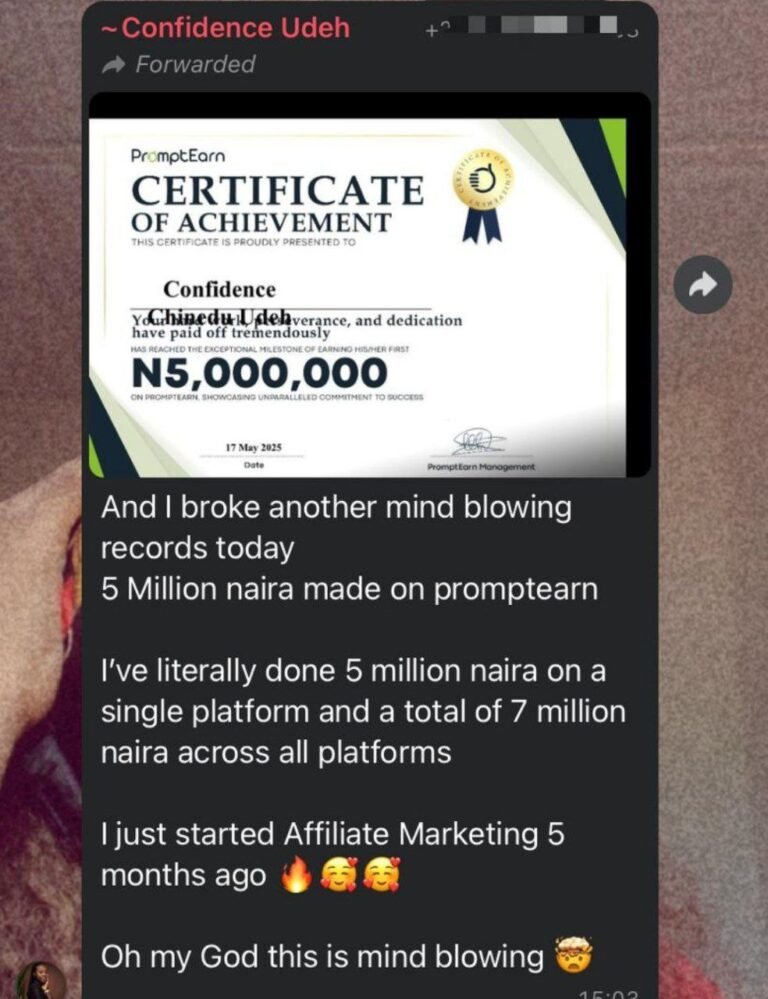The width and height of the screenshot is (768, 999).
Task: Click the fire emoji in the message
Action: [x=296, y=875]
